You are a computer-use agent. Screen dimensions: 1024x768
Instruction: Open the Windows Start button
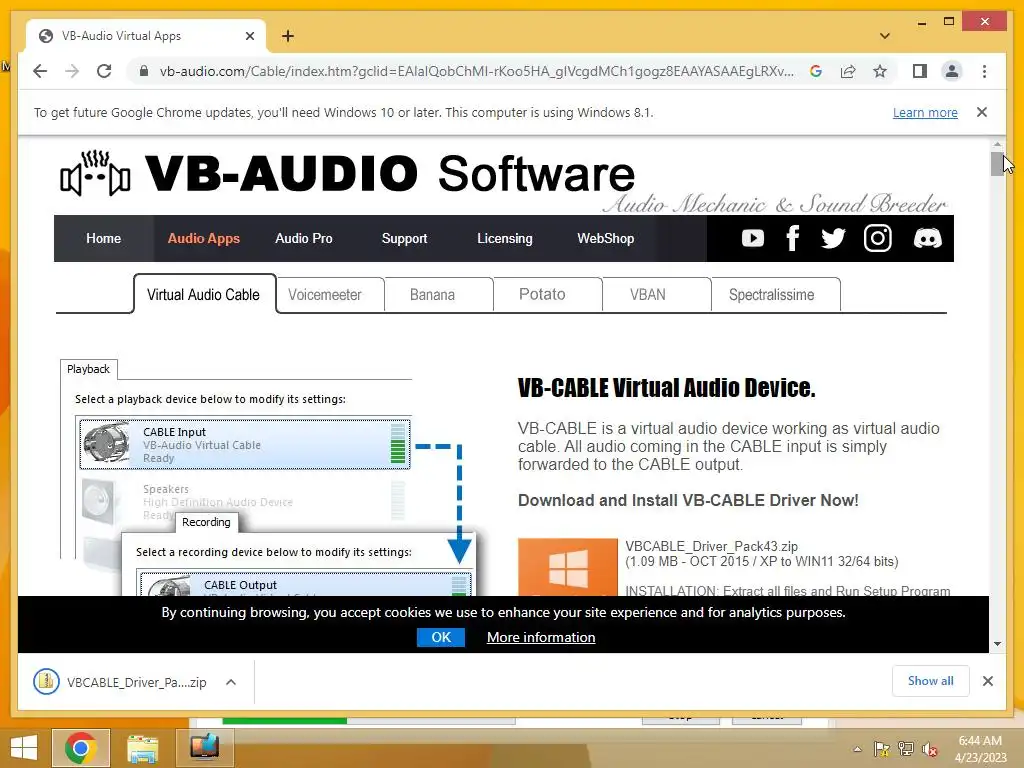coord(24,748)
